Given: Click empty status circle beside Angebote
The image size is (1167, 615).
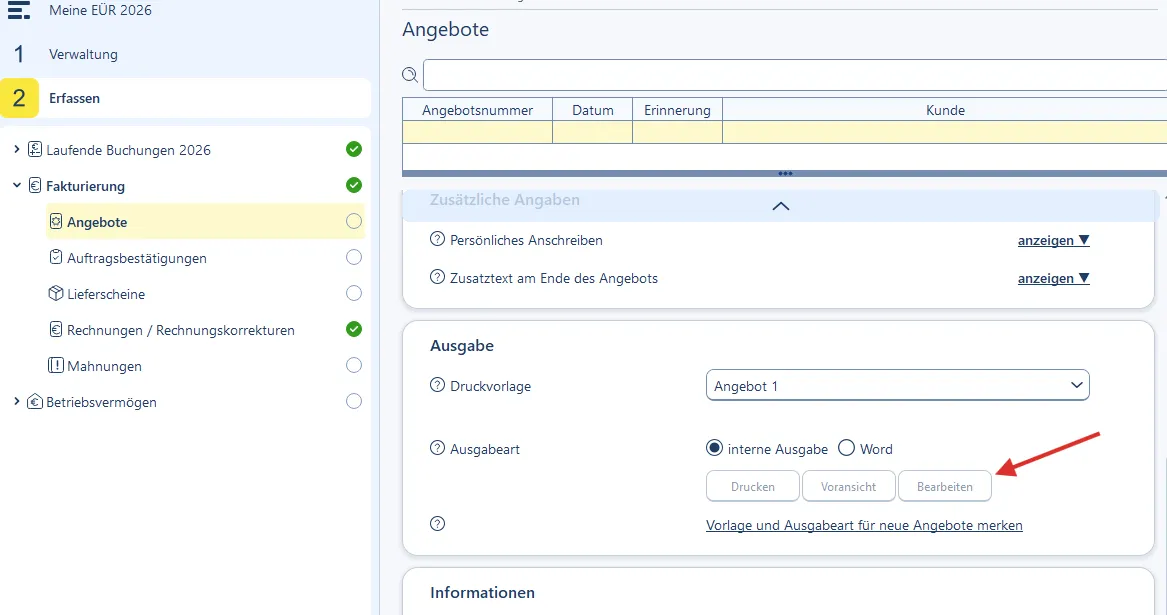Looking at the screenshot, I should point(354,221).
